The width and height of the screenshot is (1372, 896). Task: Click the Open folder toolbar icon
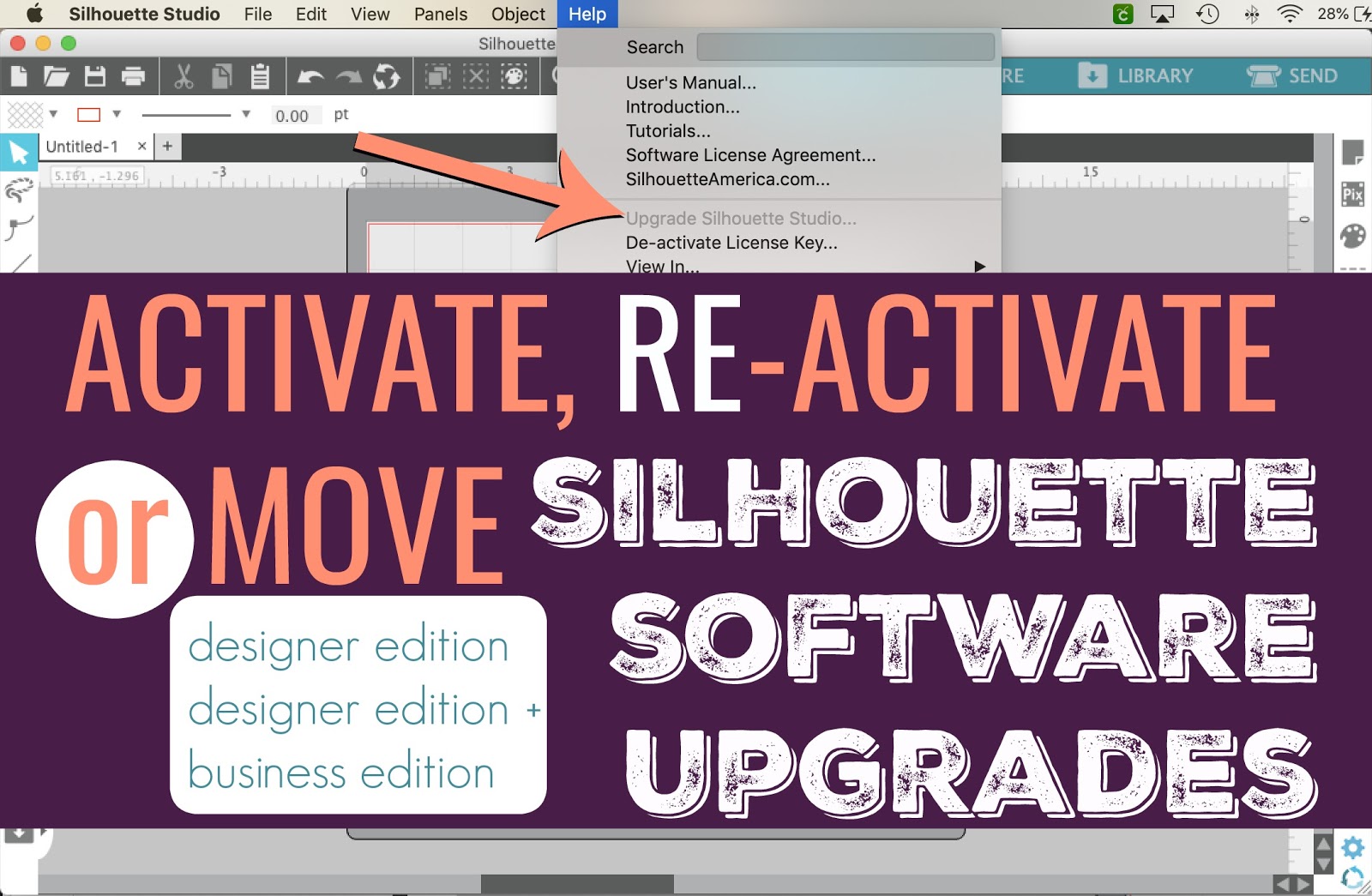point(57,76)
